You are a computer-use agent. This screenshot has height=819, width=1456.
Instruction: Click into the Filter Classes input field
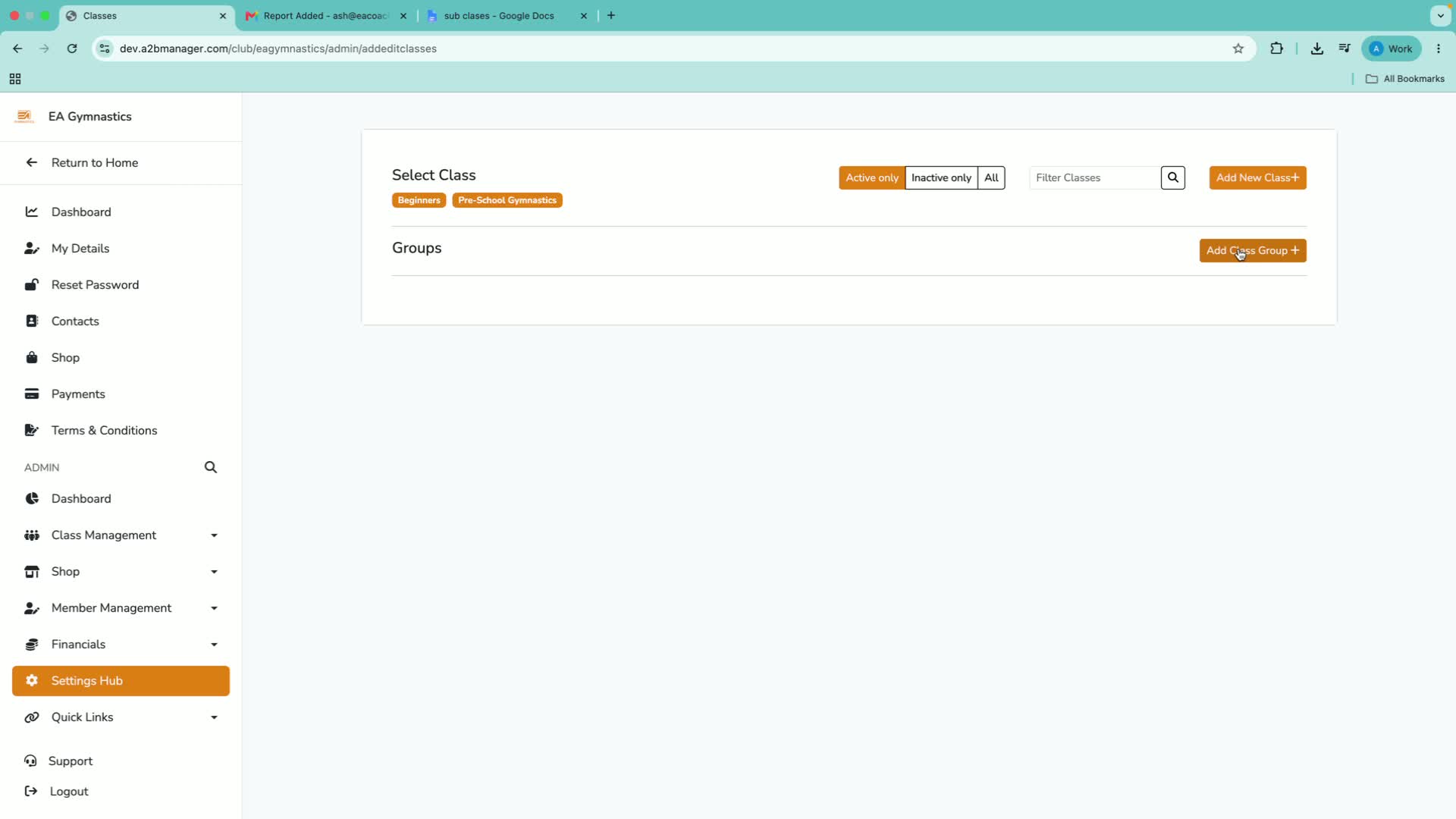pos(1095,177)
